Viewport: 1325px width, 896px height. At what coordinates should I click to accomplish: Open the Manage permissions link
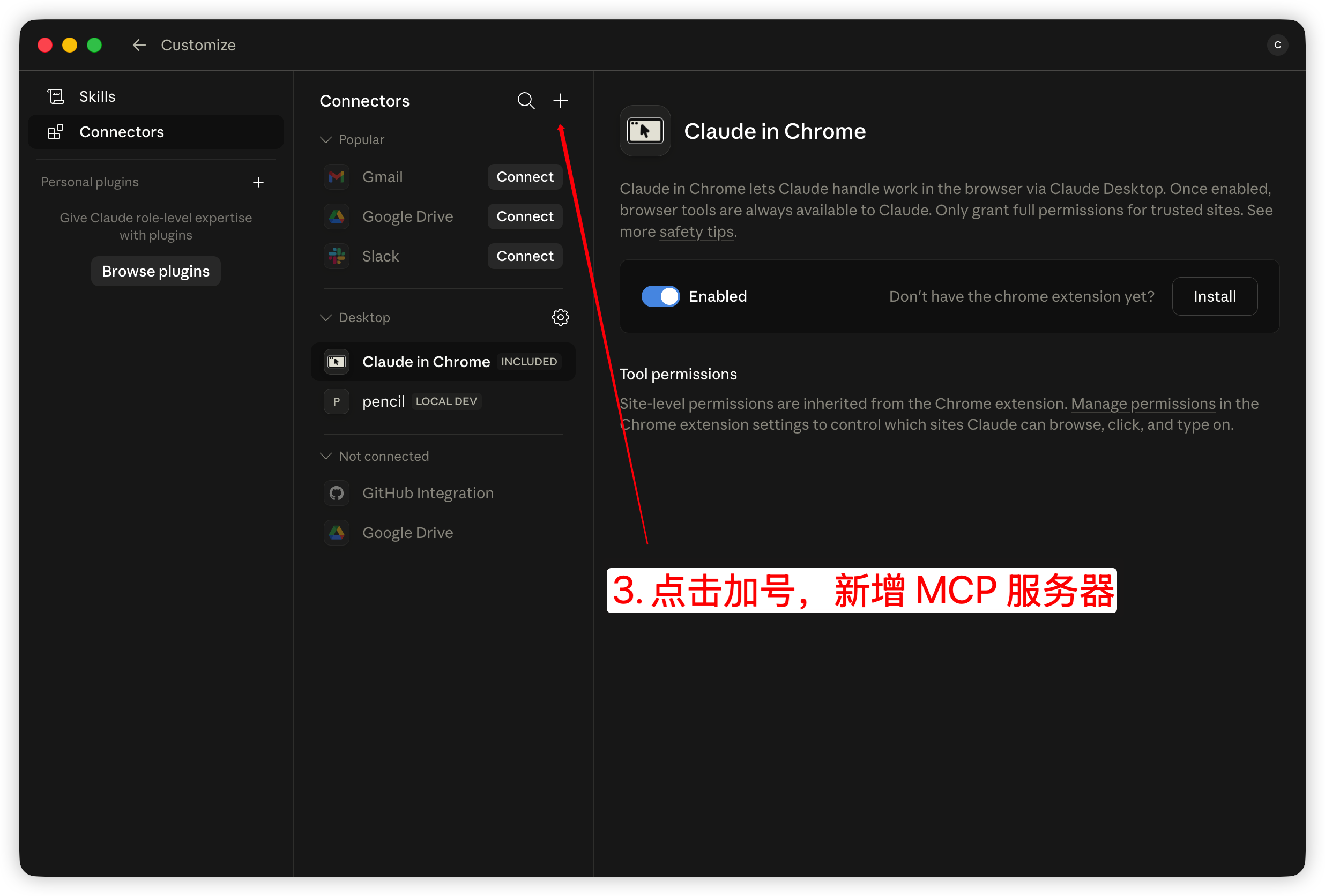(1143, 404)
